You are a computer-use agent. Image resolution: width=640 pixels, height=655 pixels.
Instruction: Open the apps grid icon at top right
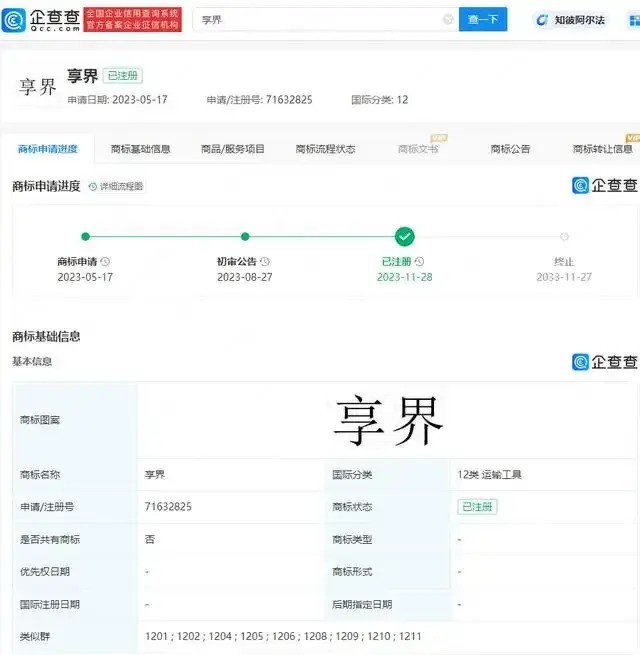[x=634, y=20]
